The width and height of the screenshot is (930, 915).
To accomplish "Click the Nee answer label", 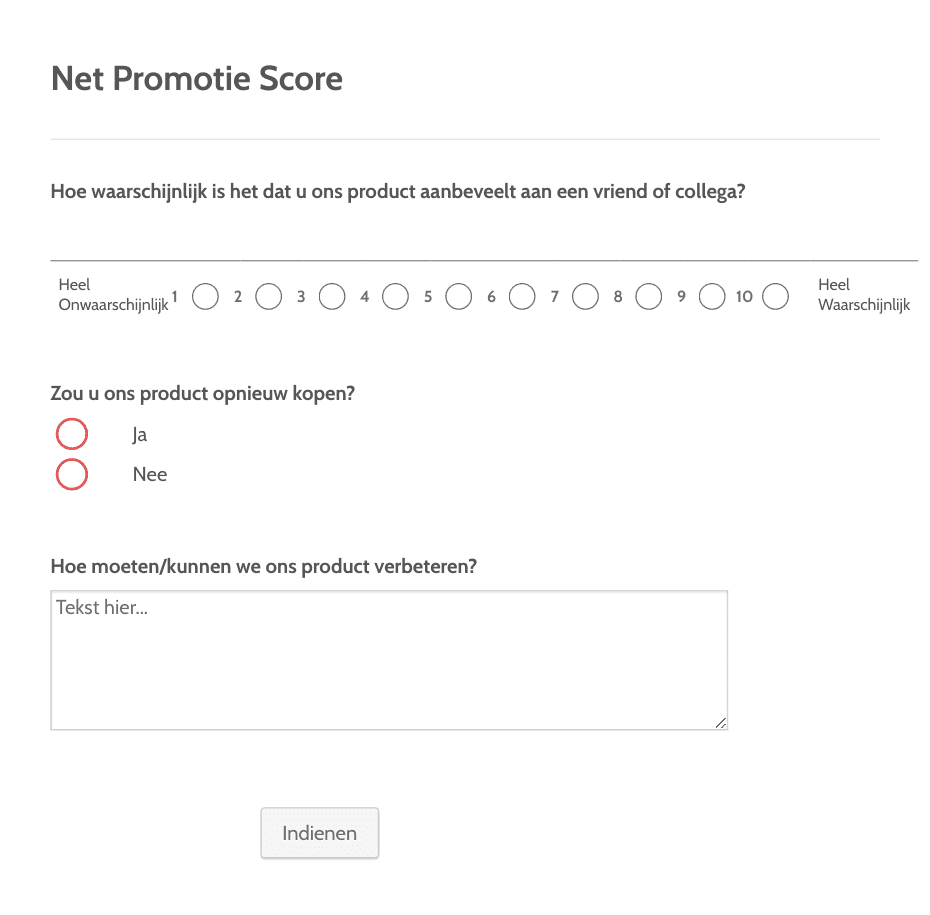I will (x=150, y=474).
